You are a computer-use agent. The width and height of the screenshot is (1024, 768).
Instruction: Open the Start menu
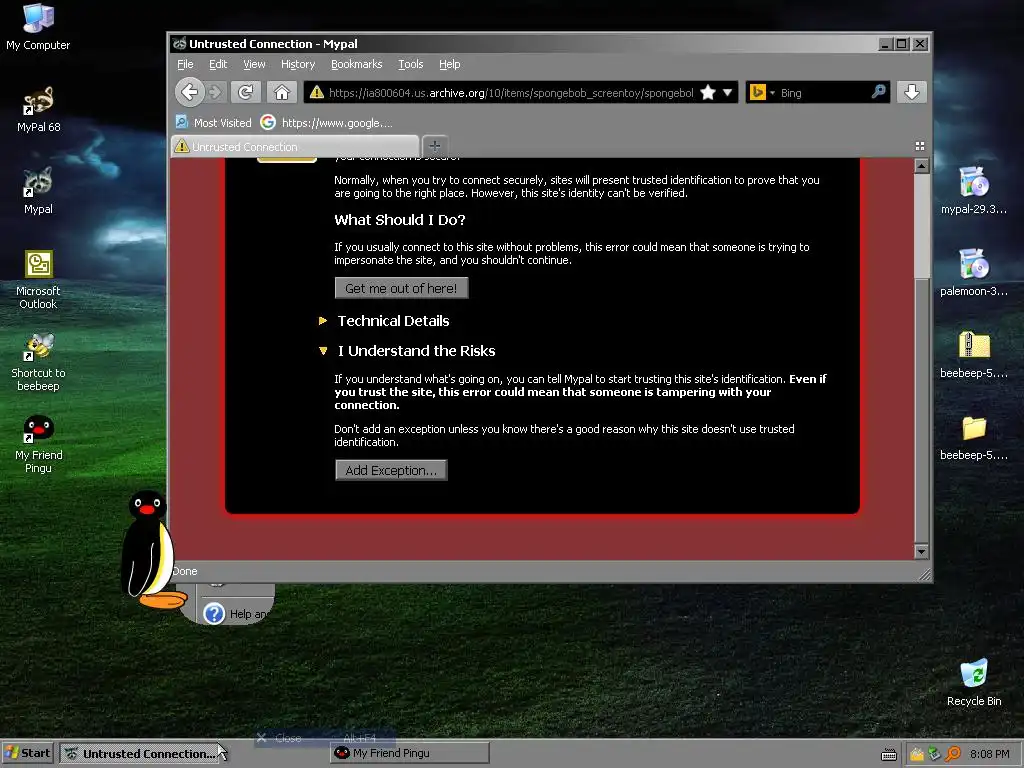28,753
